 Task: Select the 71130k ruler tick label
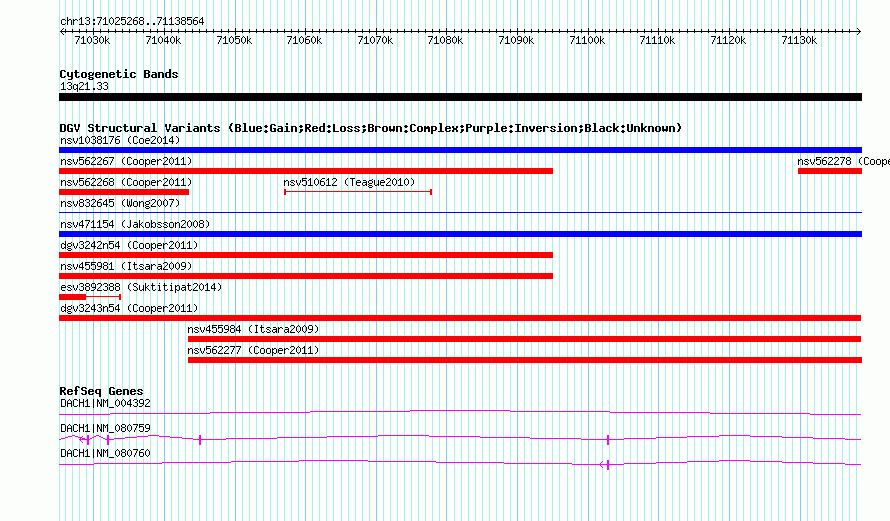pyautogui.click(x=799, y=40)
